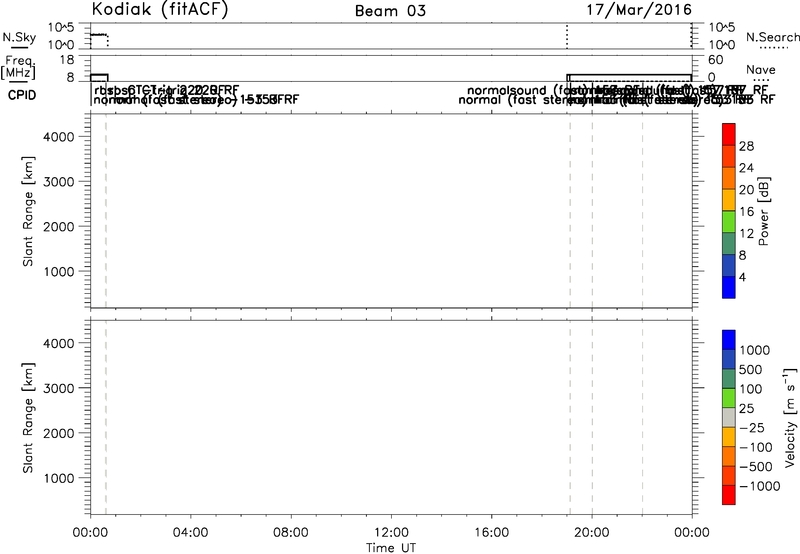Select the '20:00' time tick label
800x554 pixels.
click(591, 533)
